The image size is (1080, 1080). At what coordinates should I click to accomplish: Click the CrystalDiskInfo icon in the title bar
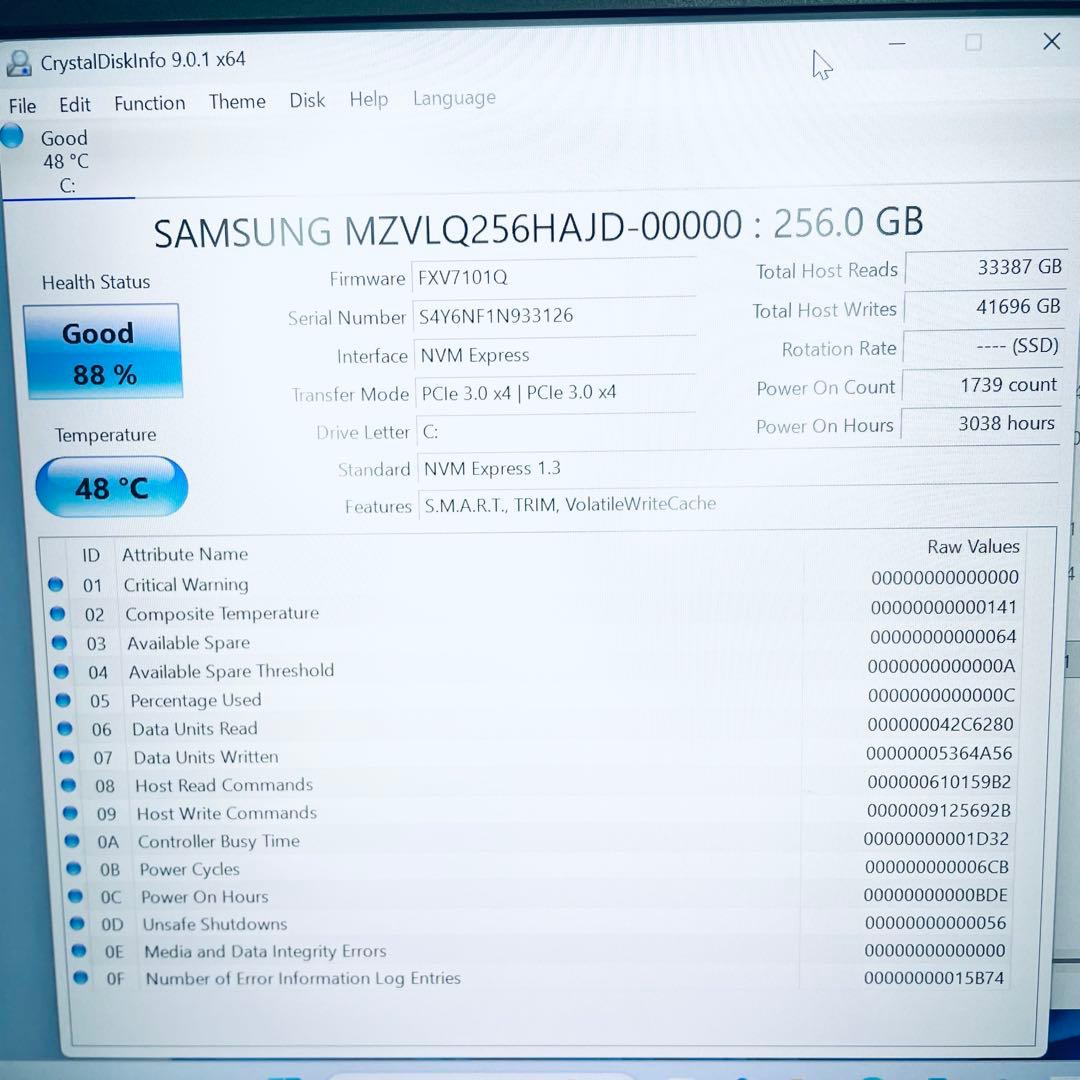(x=19, y=61)
